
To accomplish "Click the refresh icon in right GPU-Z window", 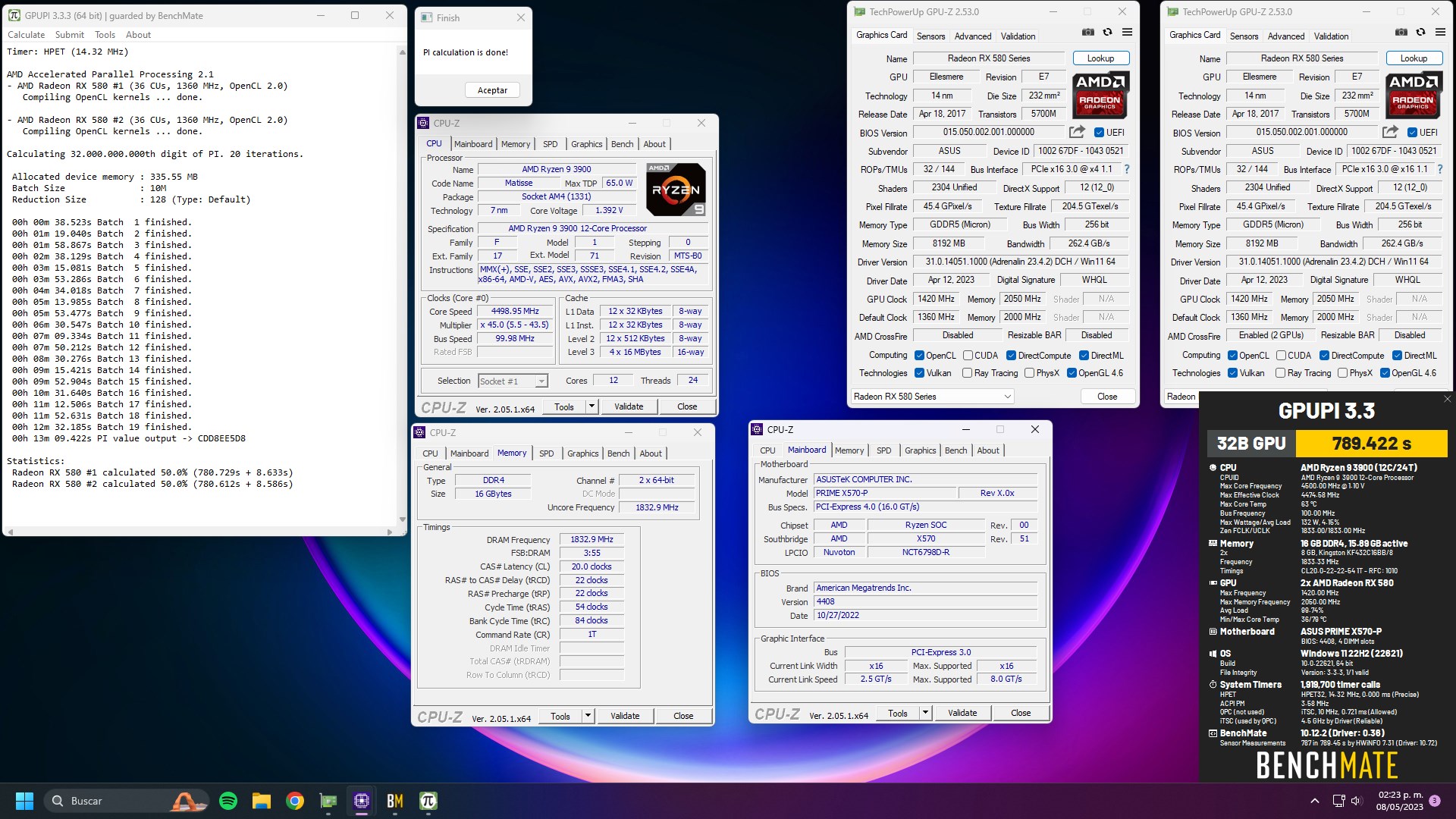I will 1420,32.
